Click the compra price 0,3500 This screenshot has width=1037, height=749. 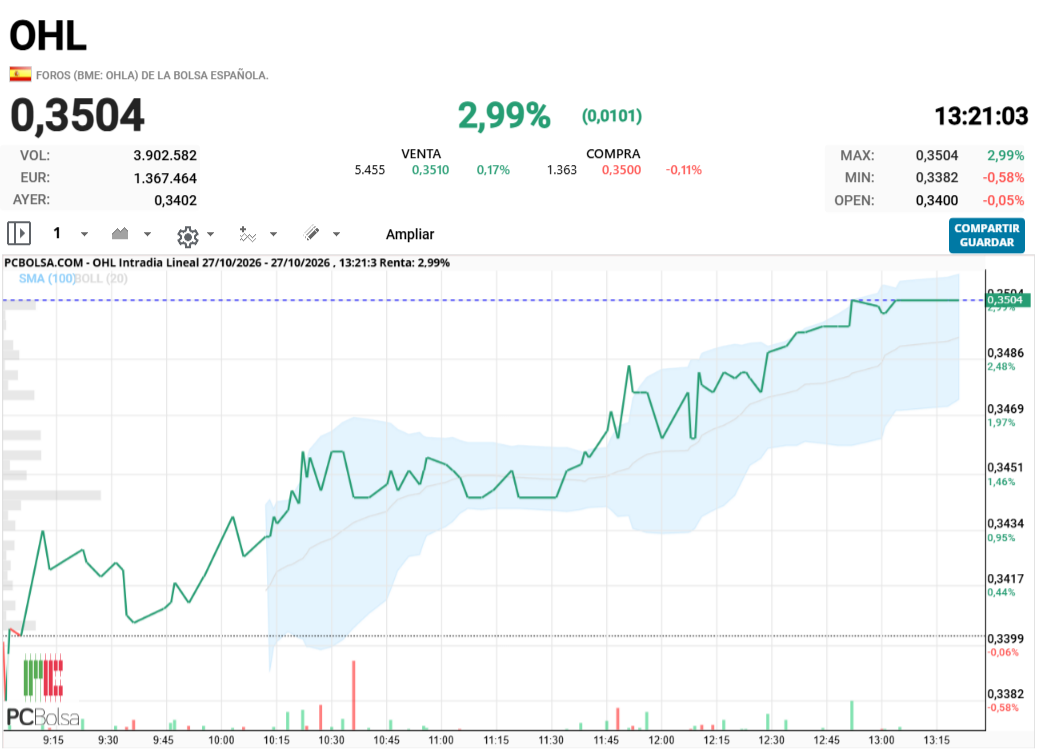621,170
